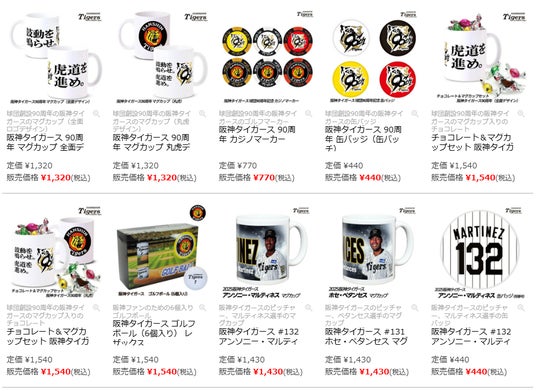
Task: Click magnifier icon on Martinez can badge item
Action: [521, 308]
